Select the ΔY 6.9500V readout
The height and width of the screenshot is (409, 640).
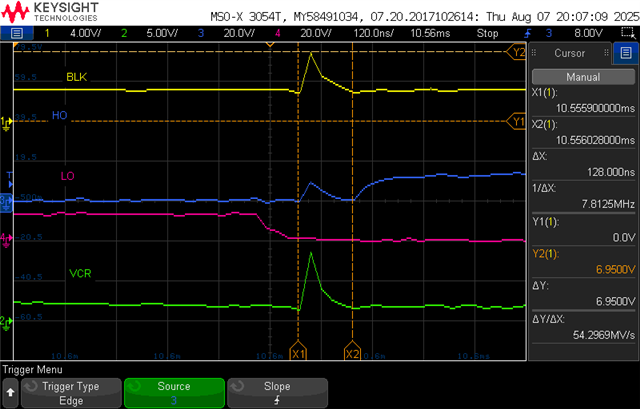click(615, 301)
